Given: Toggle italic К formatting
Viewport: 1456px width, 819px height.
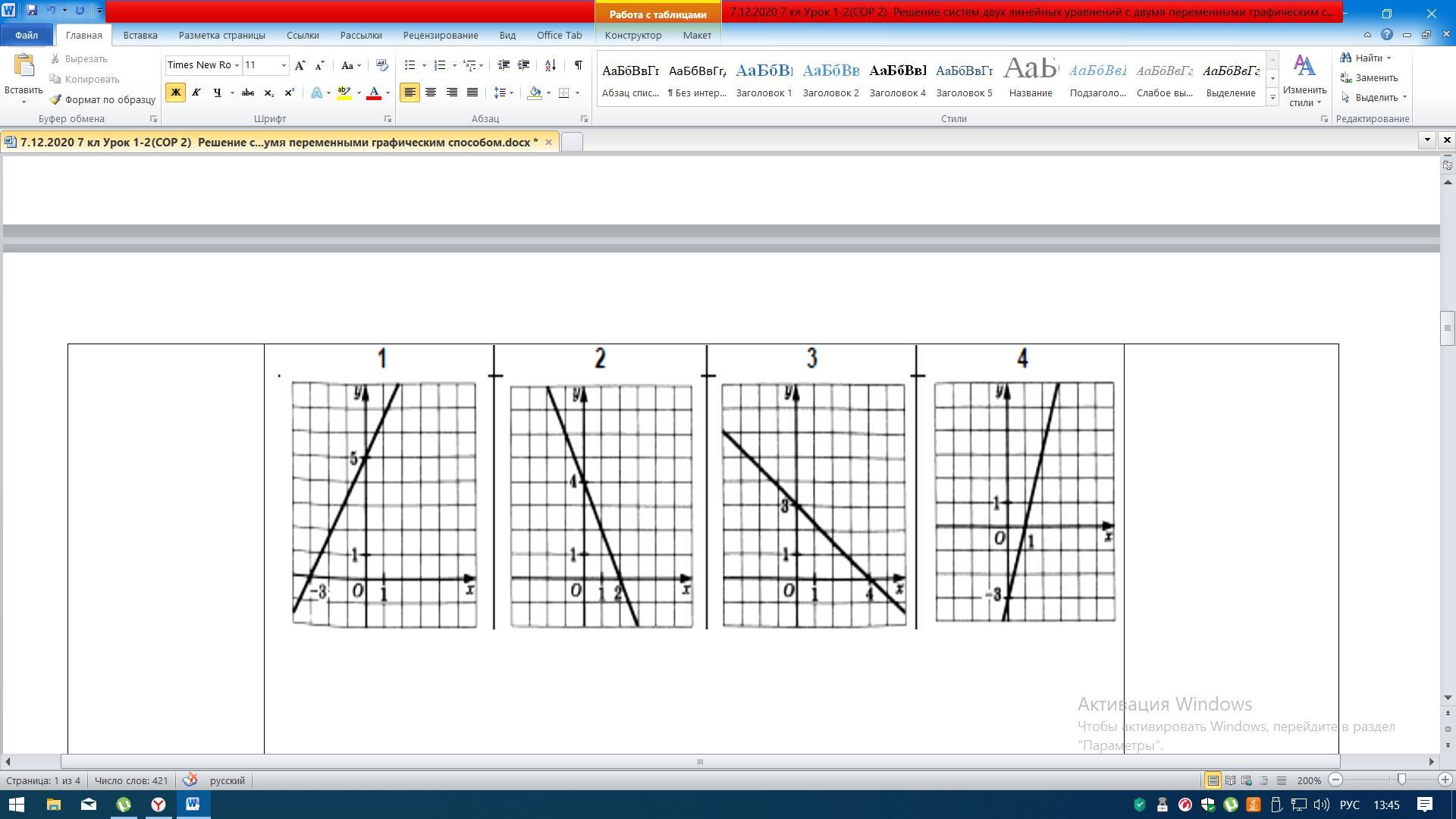Looking at the screenshot, I should pos(196,93).
